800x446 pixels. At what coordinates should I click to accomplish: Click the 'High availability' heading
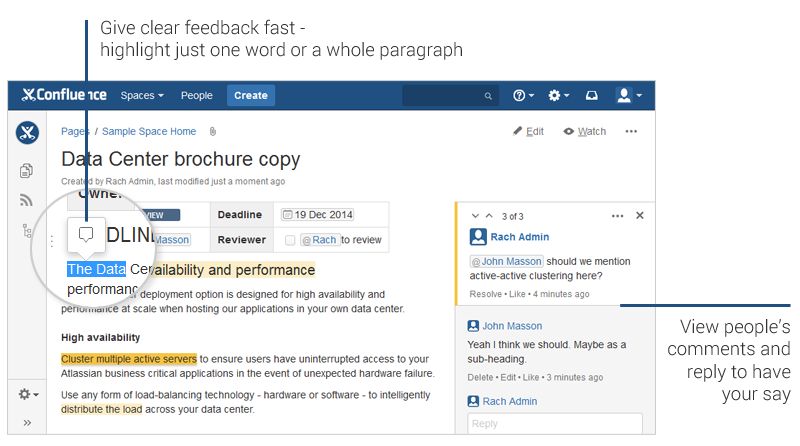point(101,337)
